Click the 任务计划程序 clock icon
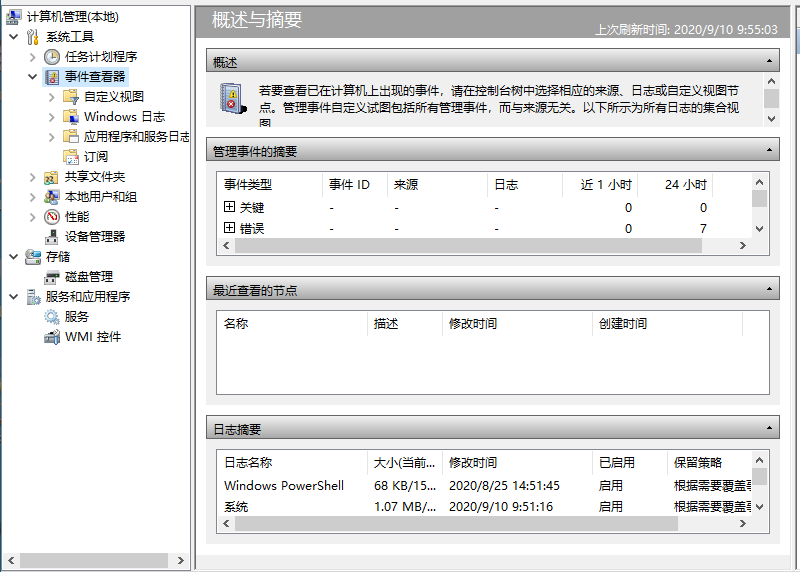Viewport: 800px width, 572px height. (52, 57)
